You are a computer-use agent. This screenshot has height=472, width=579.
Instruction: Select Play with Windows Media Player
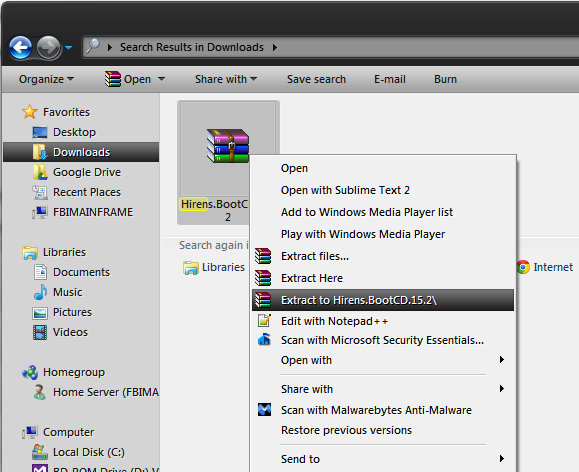click(x=383, y=234)
